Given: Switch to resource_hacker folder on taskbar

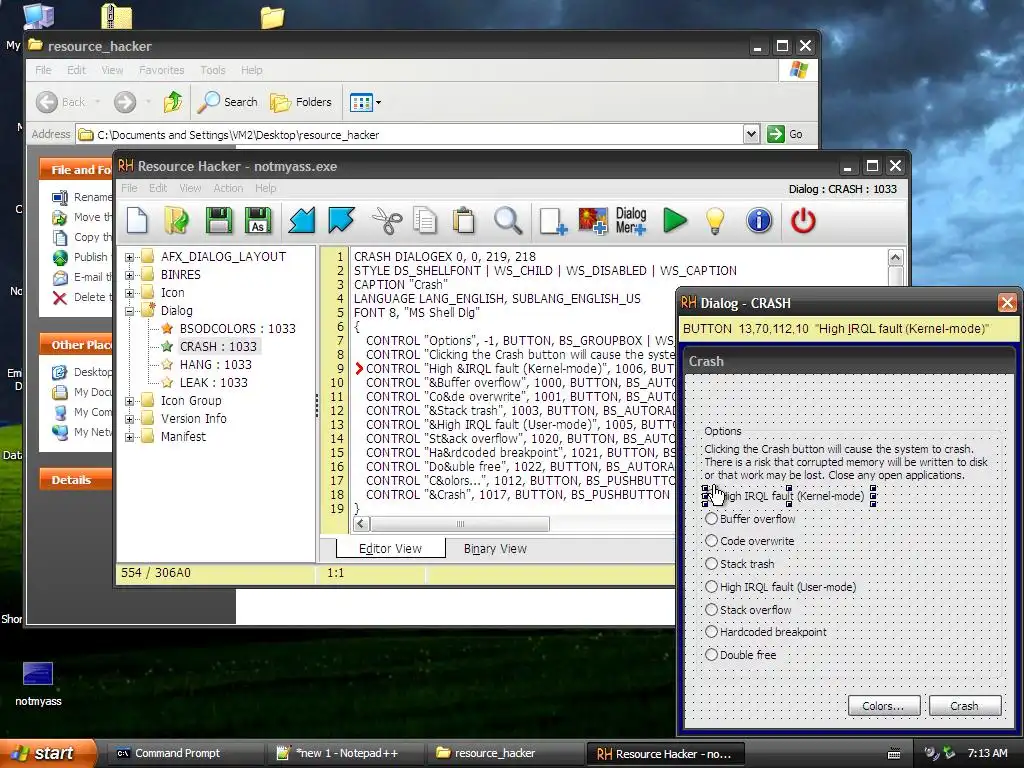Looking at the screenshot, I should [505, 753].
